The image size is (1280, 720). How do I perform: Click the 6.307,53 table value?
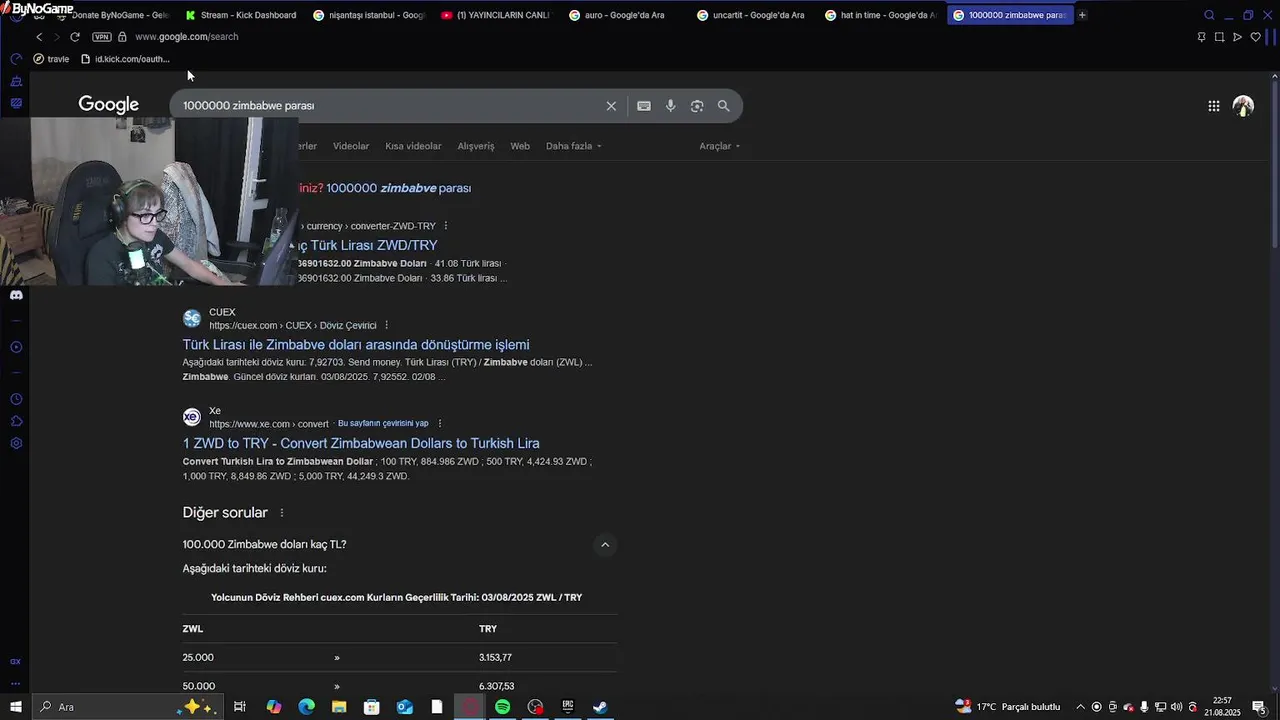point(496,686)
